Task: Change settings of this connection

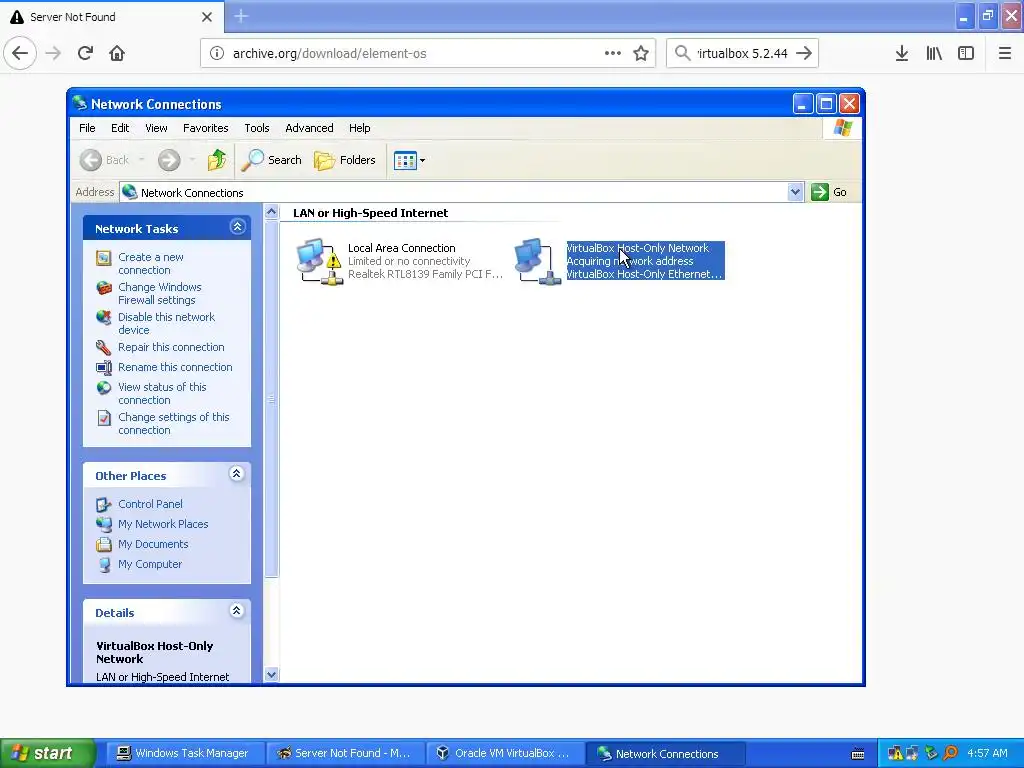Action: [x=174, y=424]
